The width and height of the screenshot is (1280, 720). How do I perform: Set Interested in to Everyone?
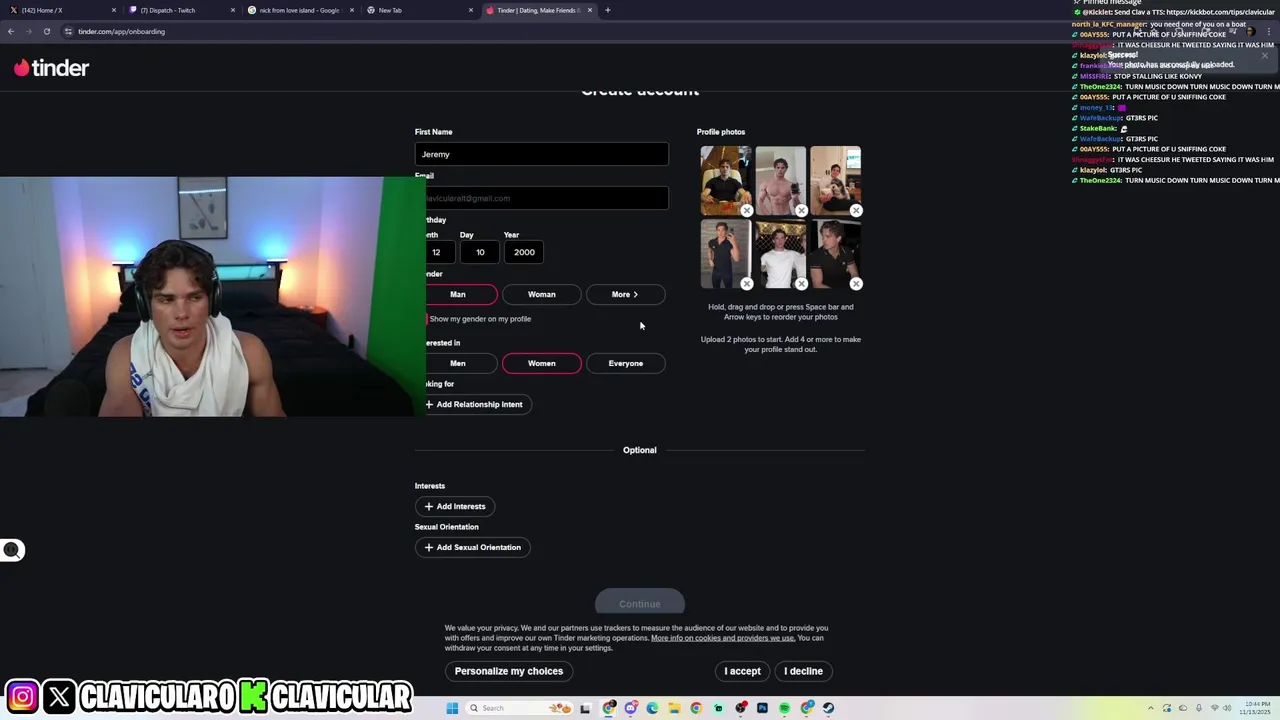625,363
